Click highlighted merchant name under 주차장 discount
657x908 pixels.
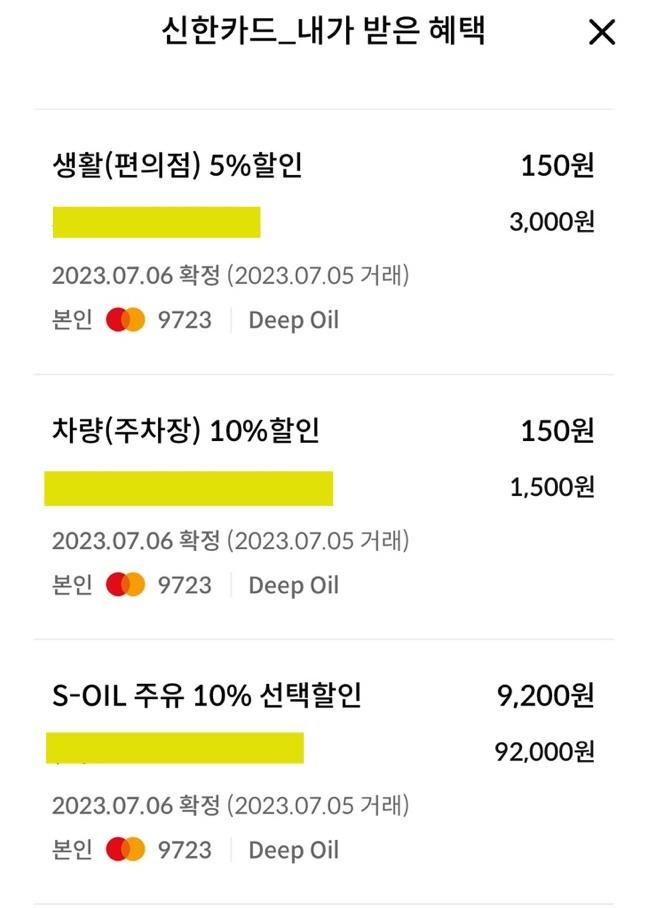[188, 488]
